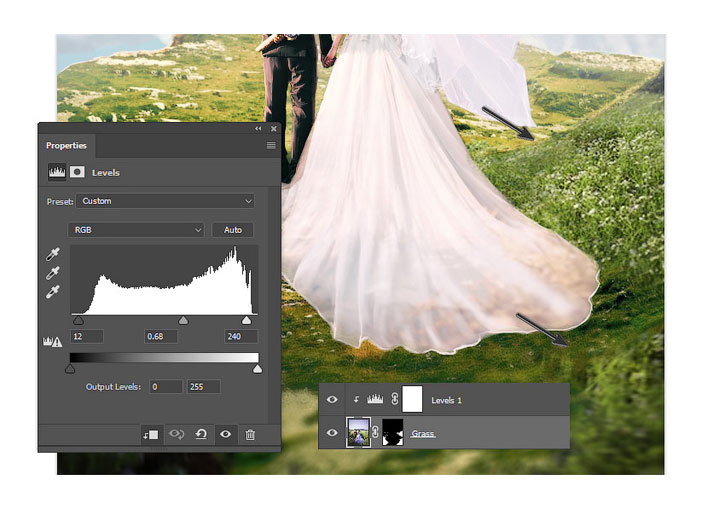Click the highlight field showing 240
This screenshot has width=725, height=509.
241,336
